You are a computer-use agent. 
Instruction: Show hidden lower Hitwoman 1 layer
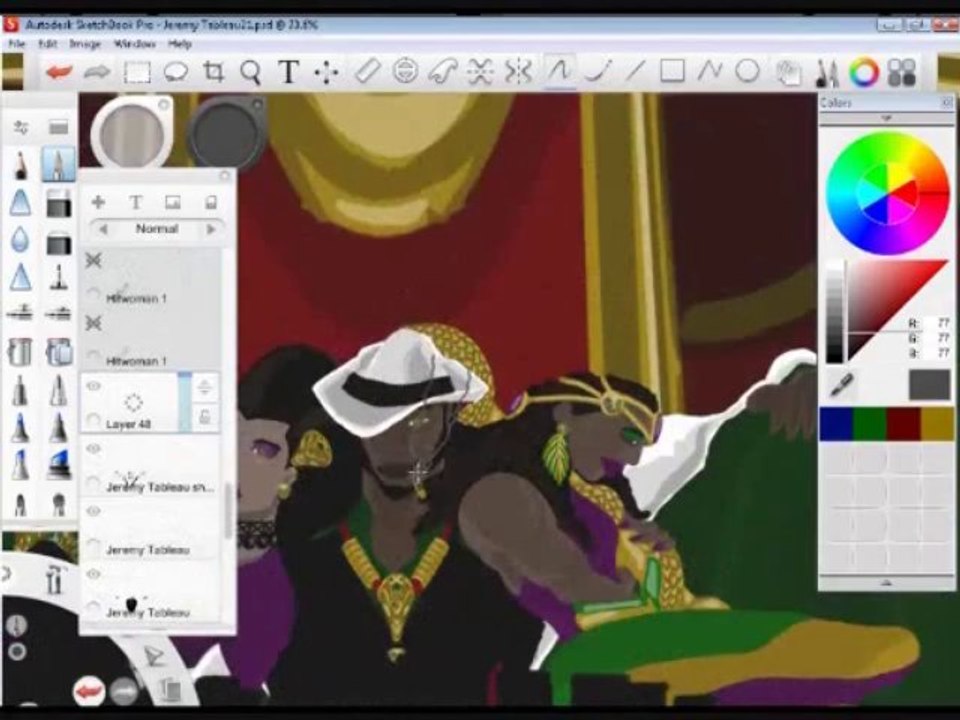click(93, 323)
